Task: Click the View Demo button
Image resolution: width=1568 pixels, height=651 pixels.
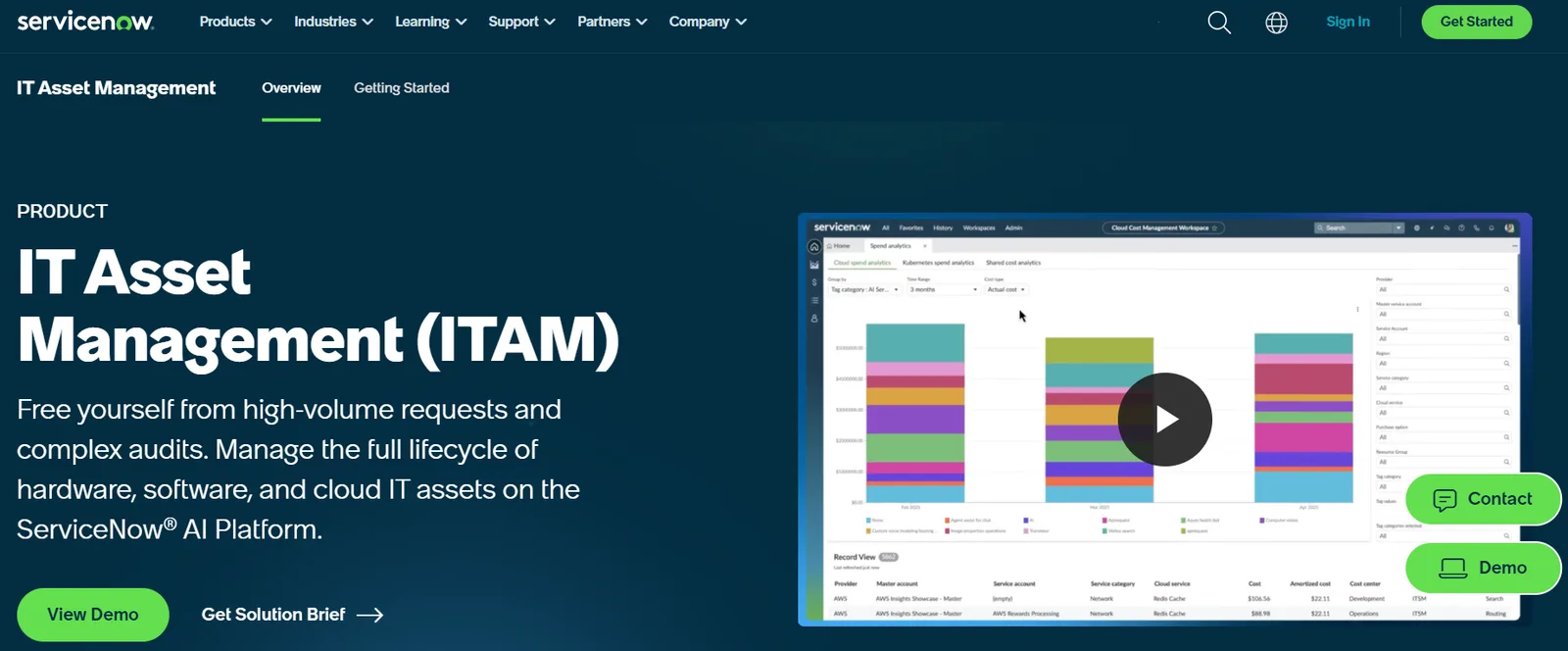Action: 93,615
